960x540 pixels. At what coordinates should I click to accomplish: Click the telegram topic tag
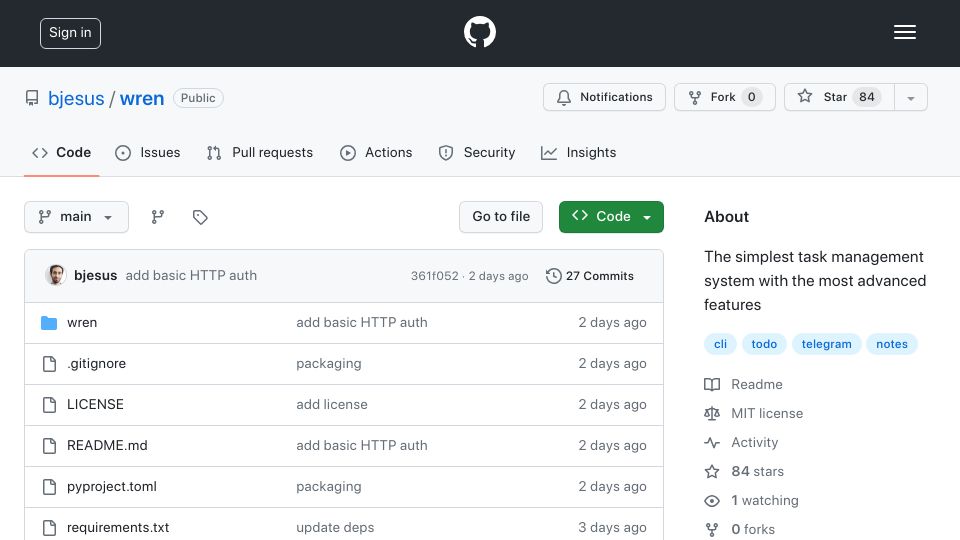coord(827,344)
